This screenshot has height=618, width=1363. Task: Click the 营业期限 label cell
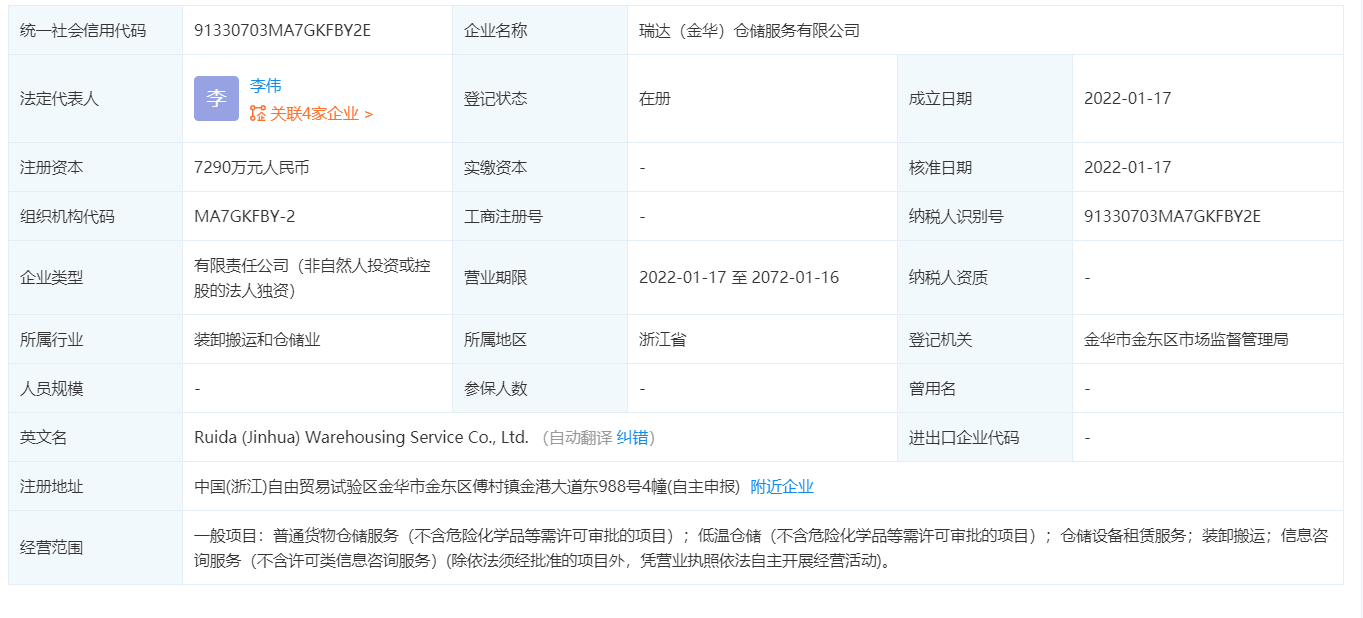[540, 277]
